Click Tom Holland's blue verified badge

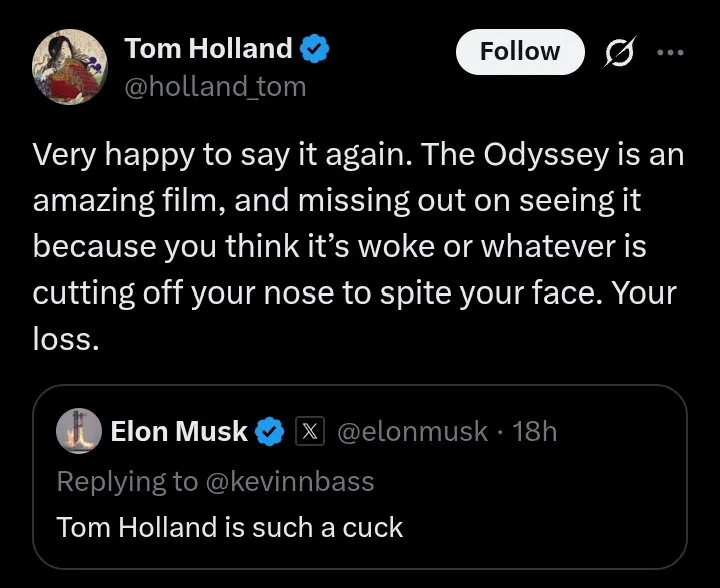[315, 48]
